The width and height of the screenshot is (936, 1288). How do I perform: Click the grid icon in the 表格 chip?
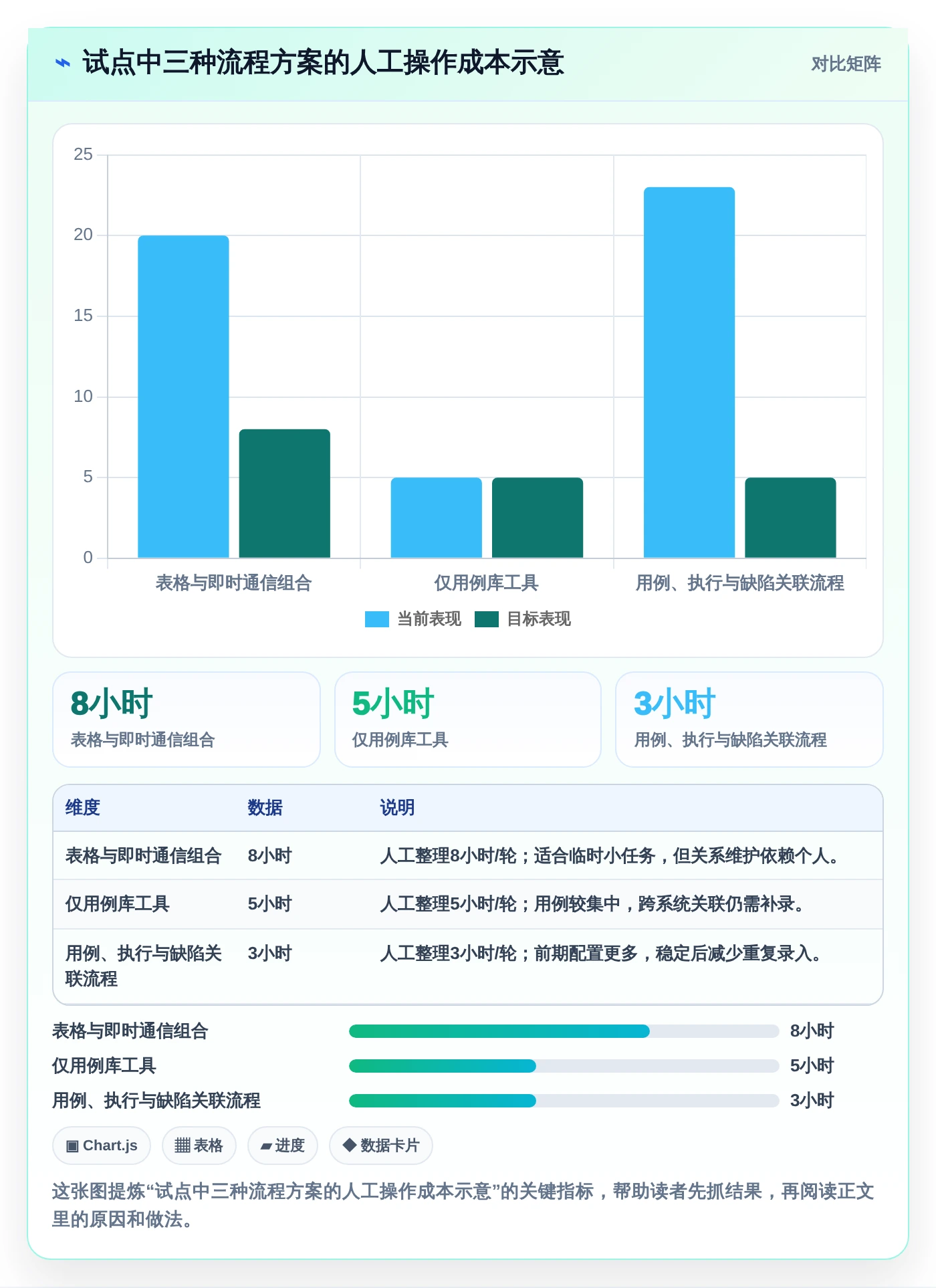tap(182, 1146)
